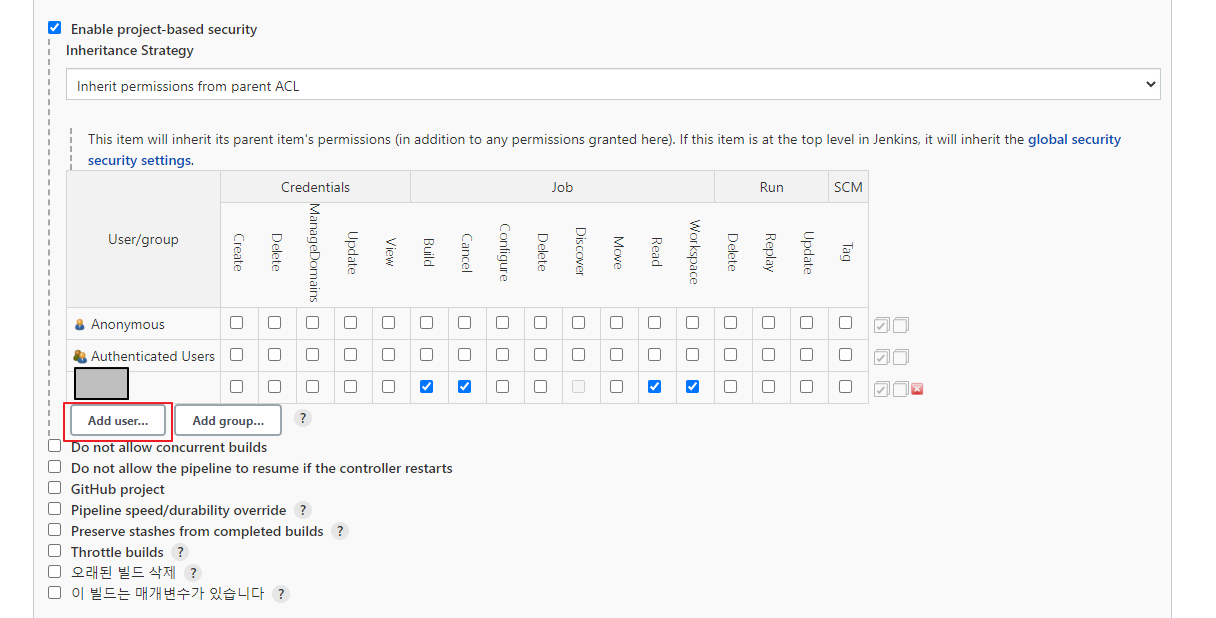The width and height of the screenshot is (1216, 618).
Task: Unselect all permissions for Authenticated Users row
Action: (x=901, y=357)
